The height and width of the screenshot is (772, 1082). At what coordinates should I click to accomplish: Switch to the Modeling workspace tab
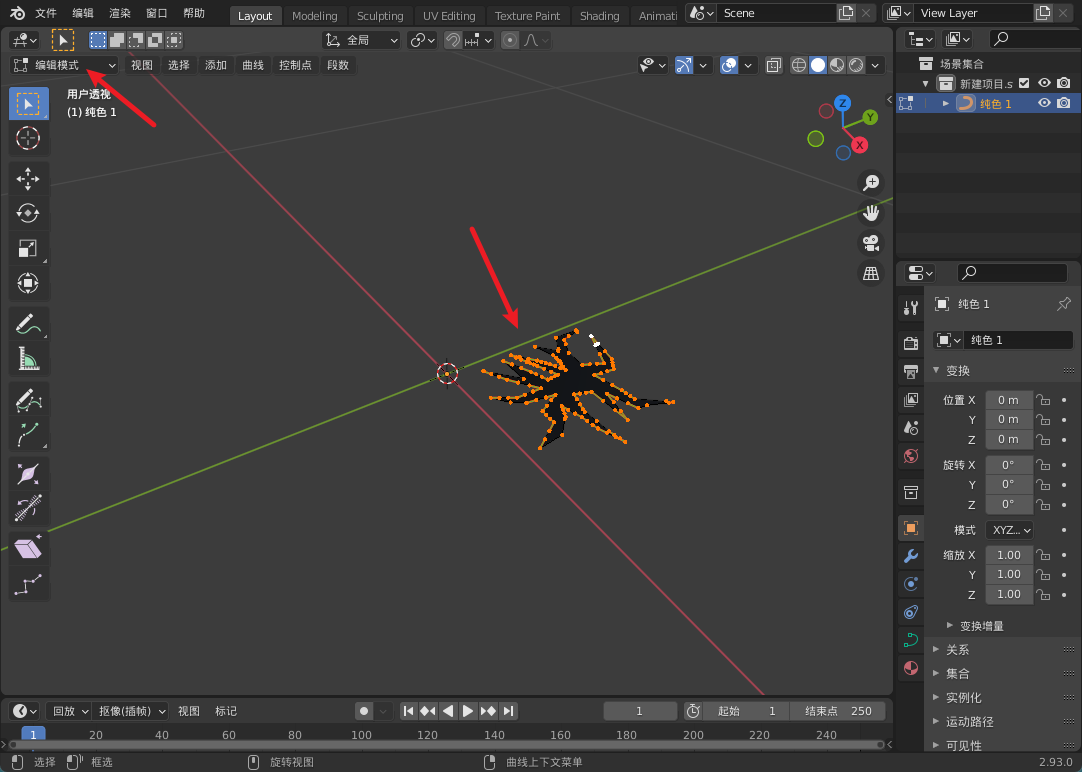(315, 16)
